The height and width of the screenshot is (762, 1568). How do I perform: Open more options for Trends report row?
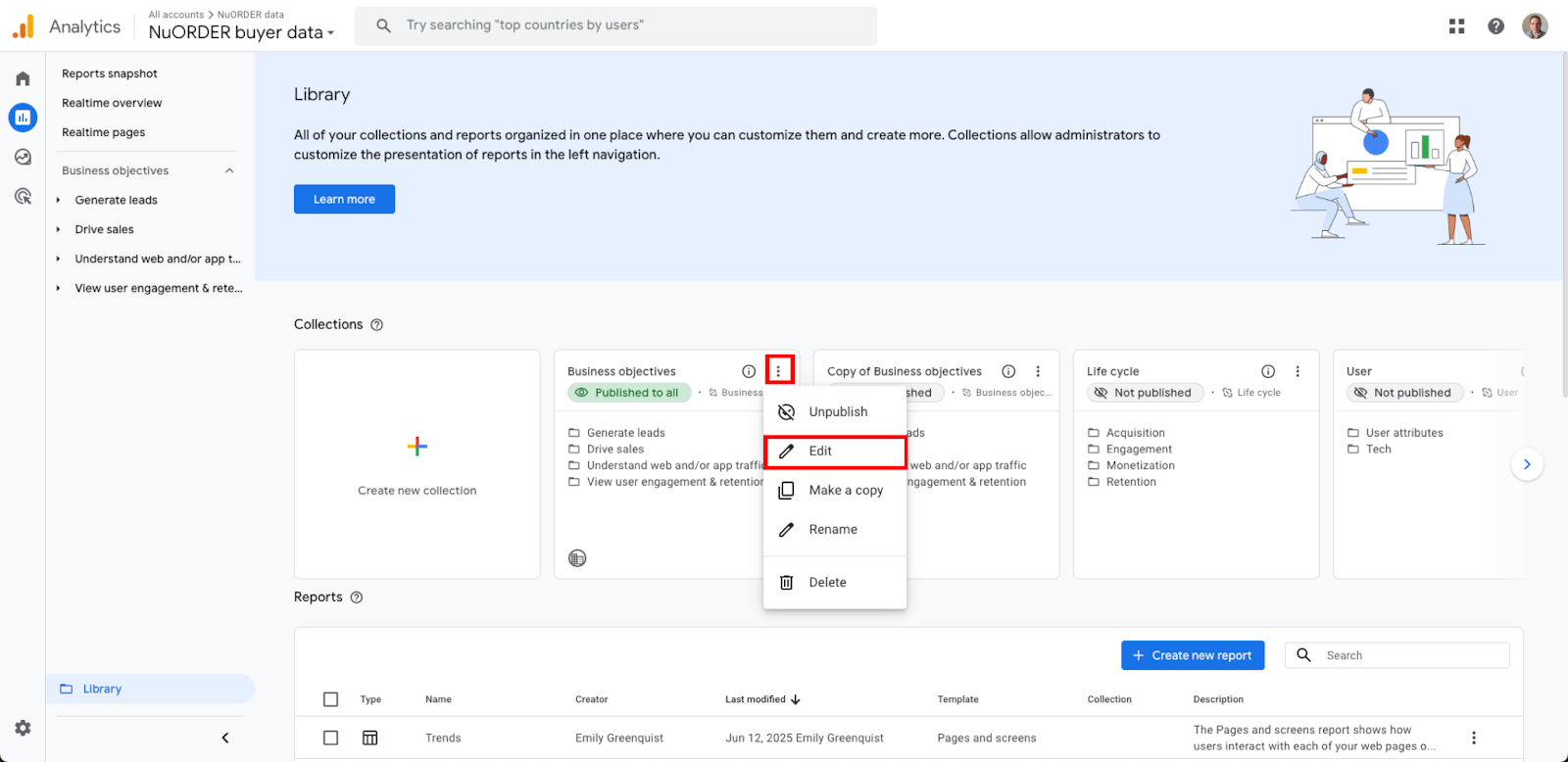1473,738
